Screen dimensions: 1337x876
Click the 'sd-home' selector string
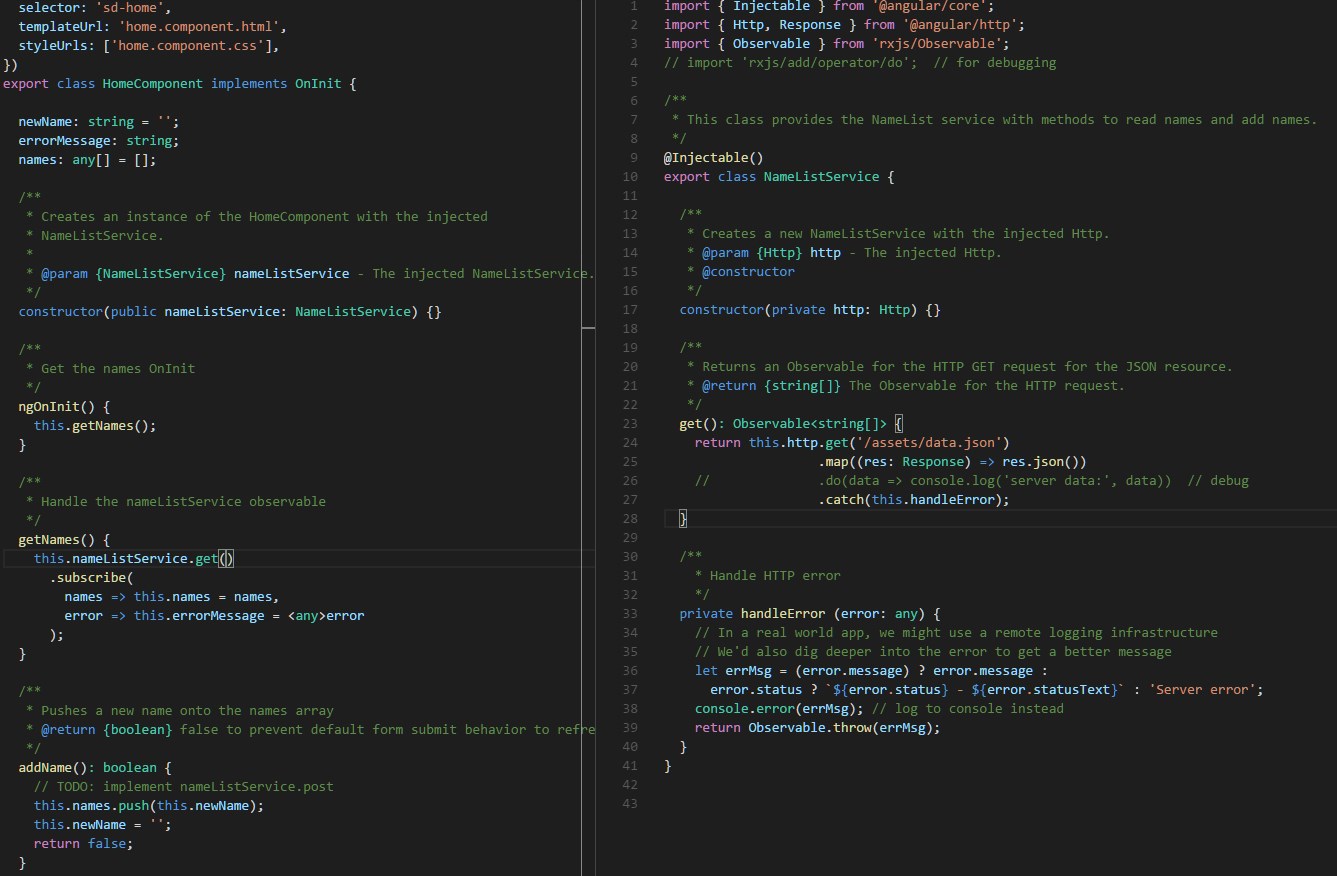133,8
